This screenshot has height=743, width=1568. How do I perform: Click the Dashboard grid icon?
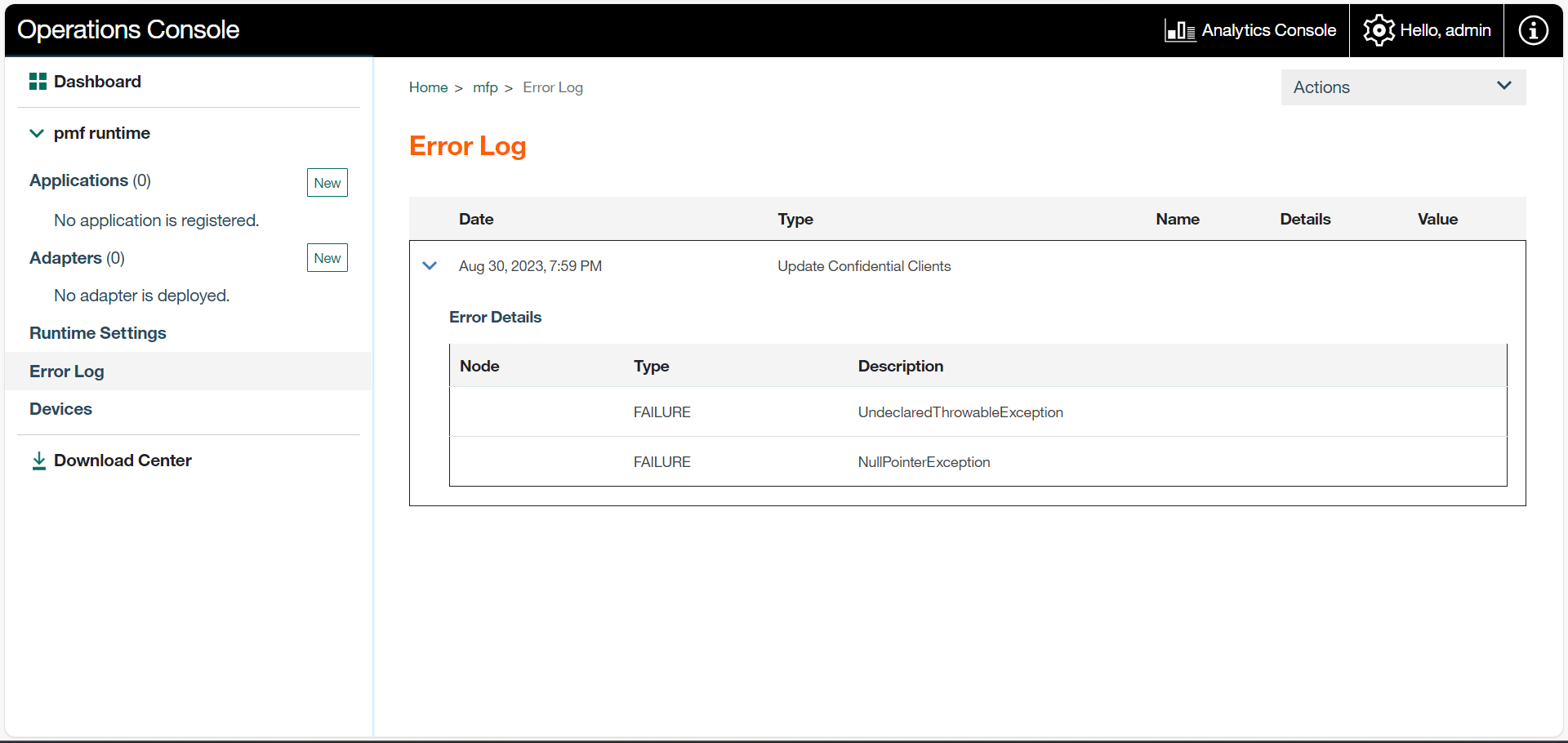(x=38, y=82)
